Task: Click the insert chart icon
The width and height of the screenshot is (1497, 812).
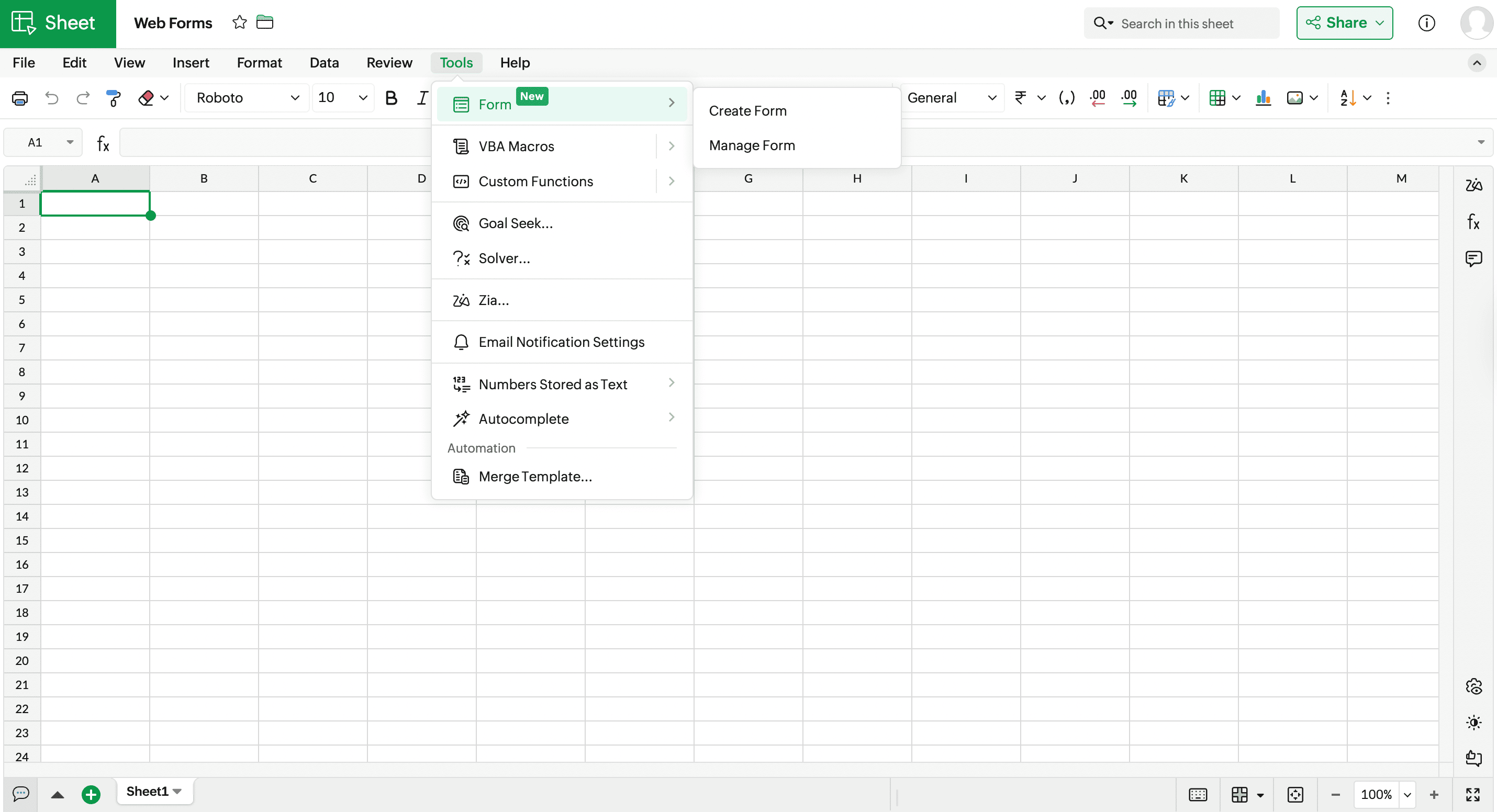Action: [1263, 98]
